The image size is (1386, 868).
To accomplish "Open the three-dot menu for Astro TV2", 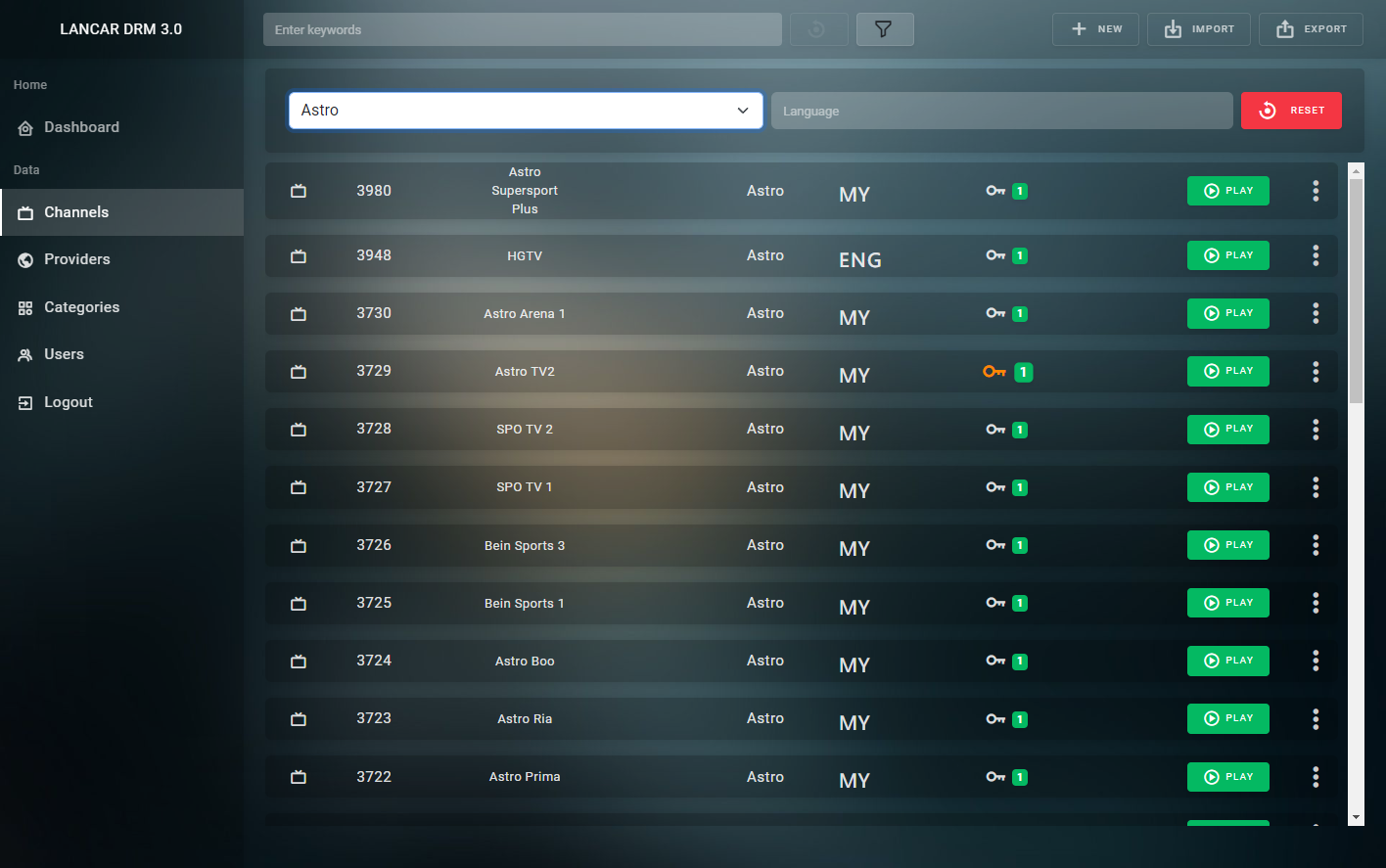I will [1316, 371].
